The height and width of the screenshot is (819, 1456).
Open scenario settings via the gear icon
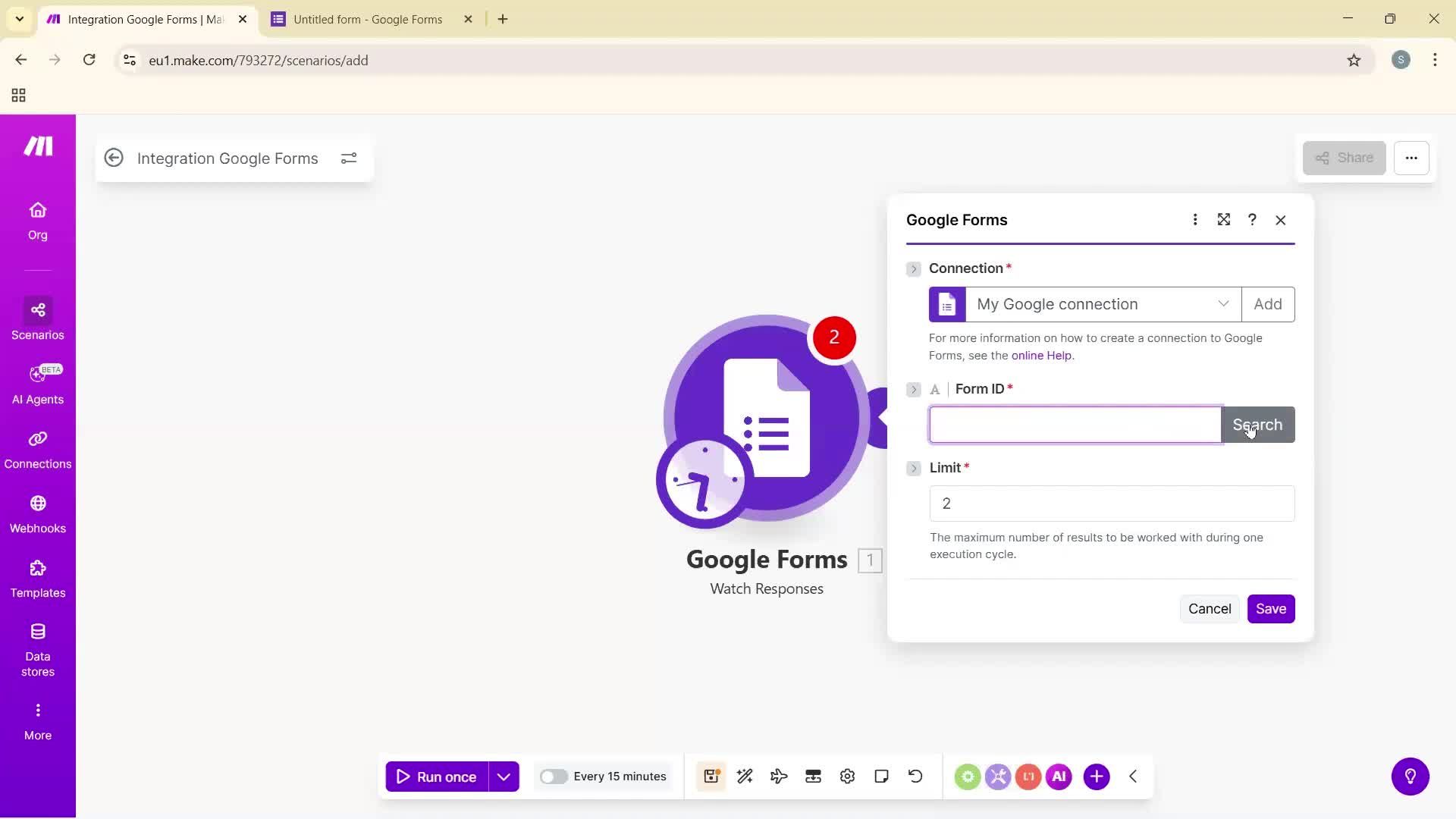[x=847, y=777]
